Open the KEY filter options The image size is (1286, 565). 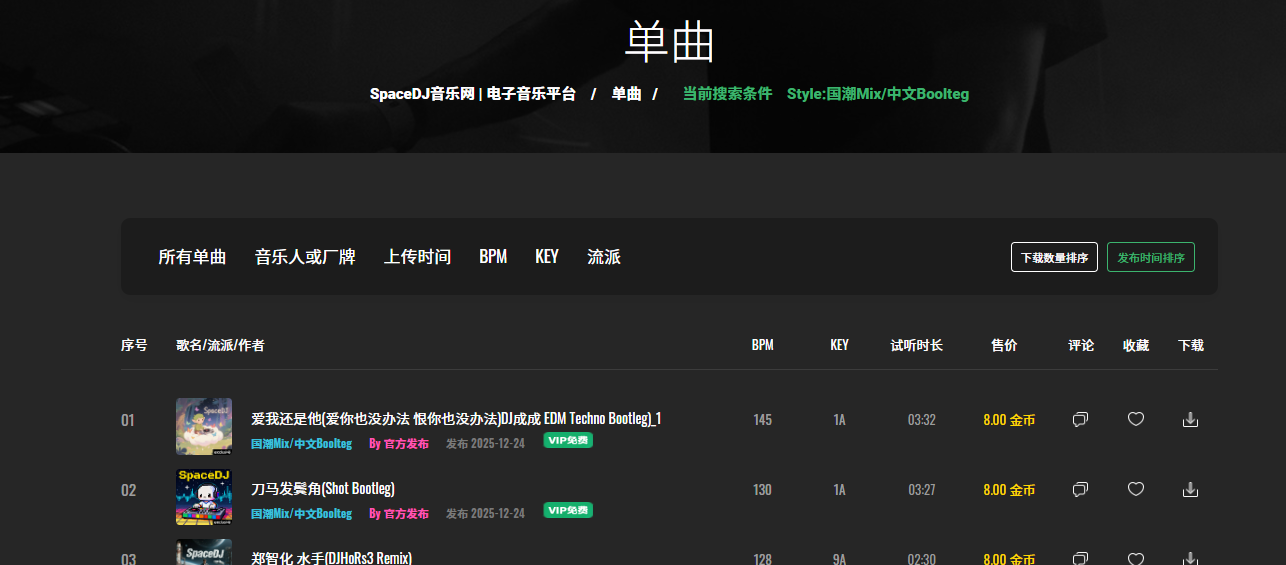click(547, 257)
